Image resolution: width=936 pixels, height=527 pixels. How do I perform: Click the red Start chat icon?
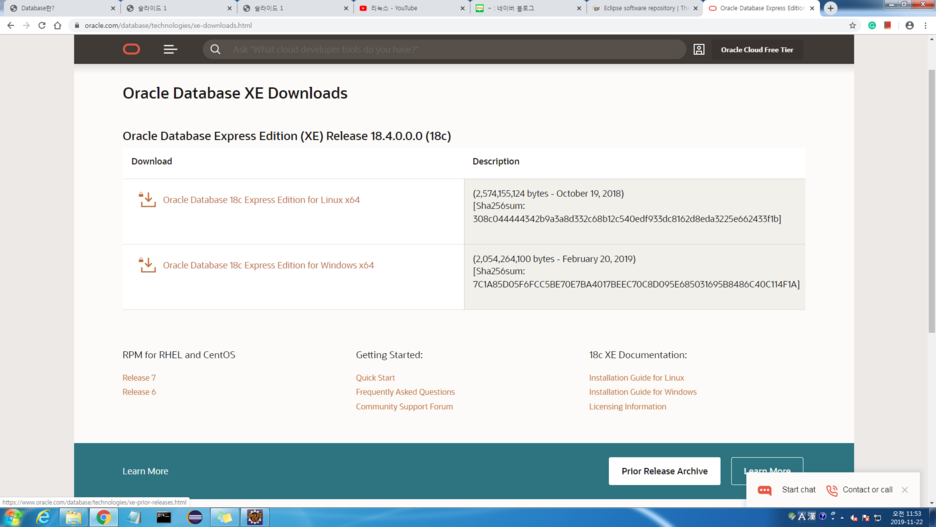click(765, 490)
